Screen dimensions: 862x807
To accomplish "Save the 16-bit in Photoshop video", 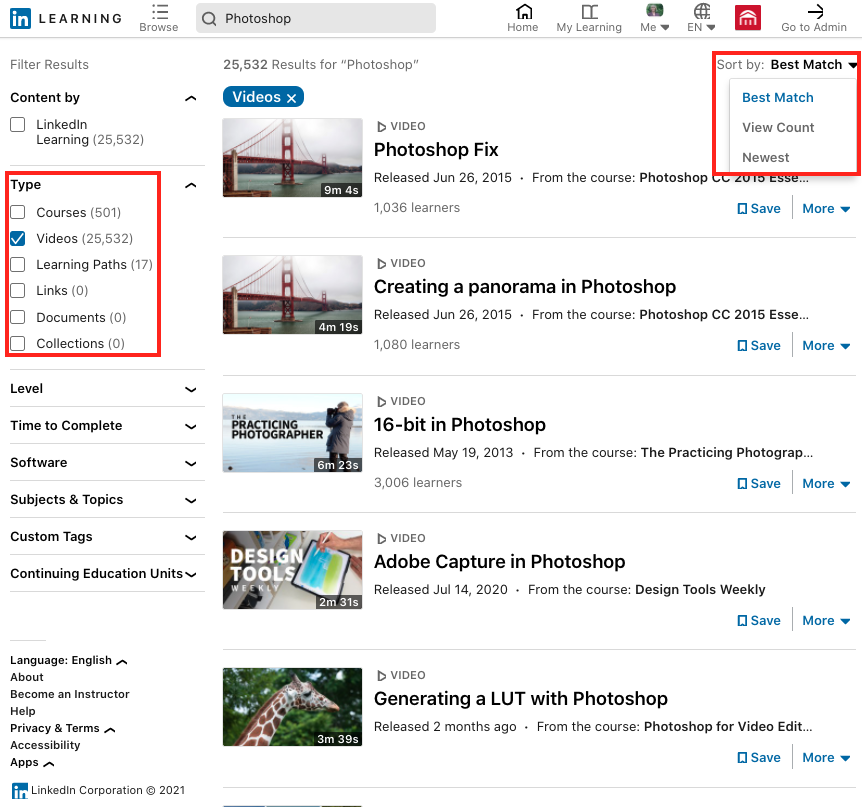I will (759, 484).
